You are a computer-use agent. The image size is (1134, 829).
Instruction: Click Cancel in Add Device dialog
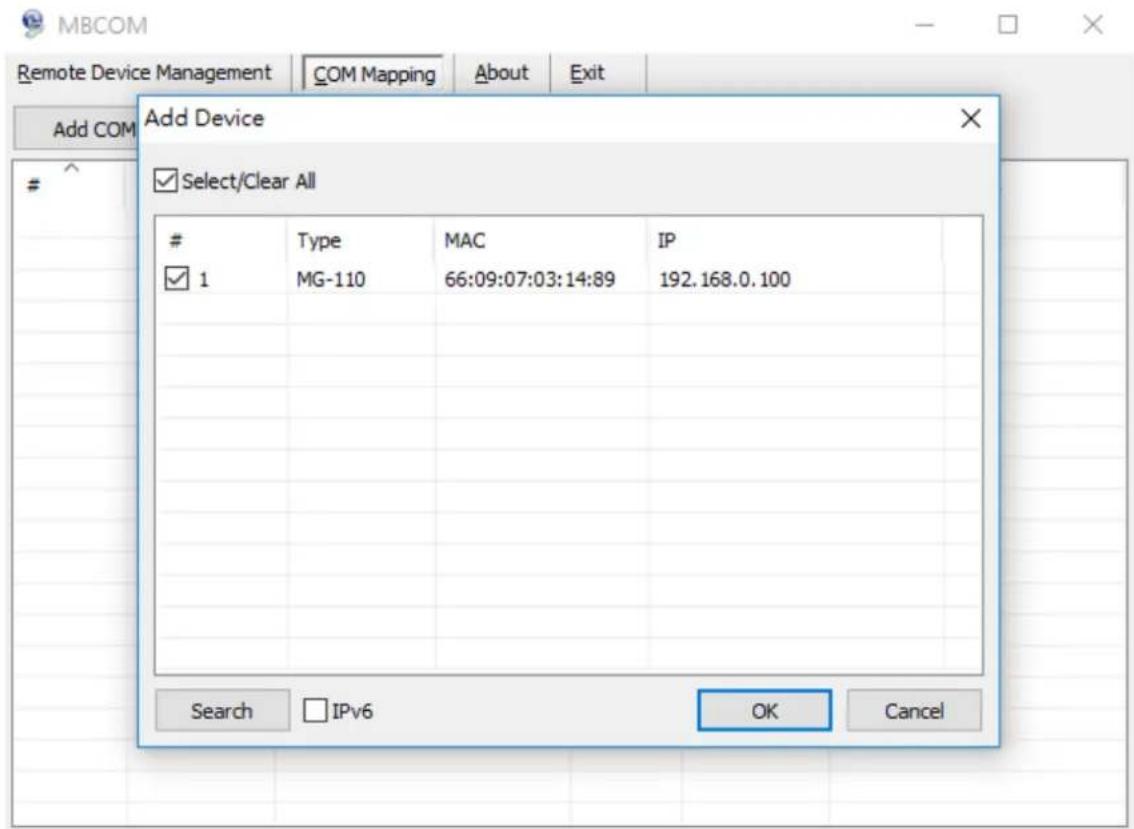click(914, 710)
